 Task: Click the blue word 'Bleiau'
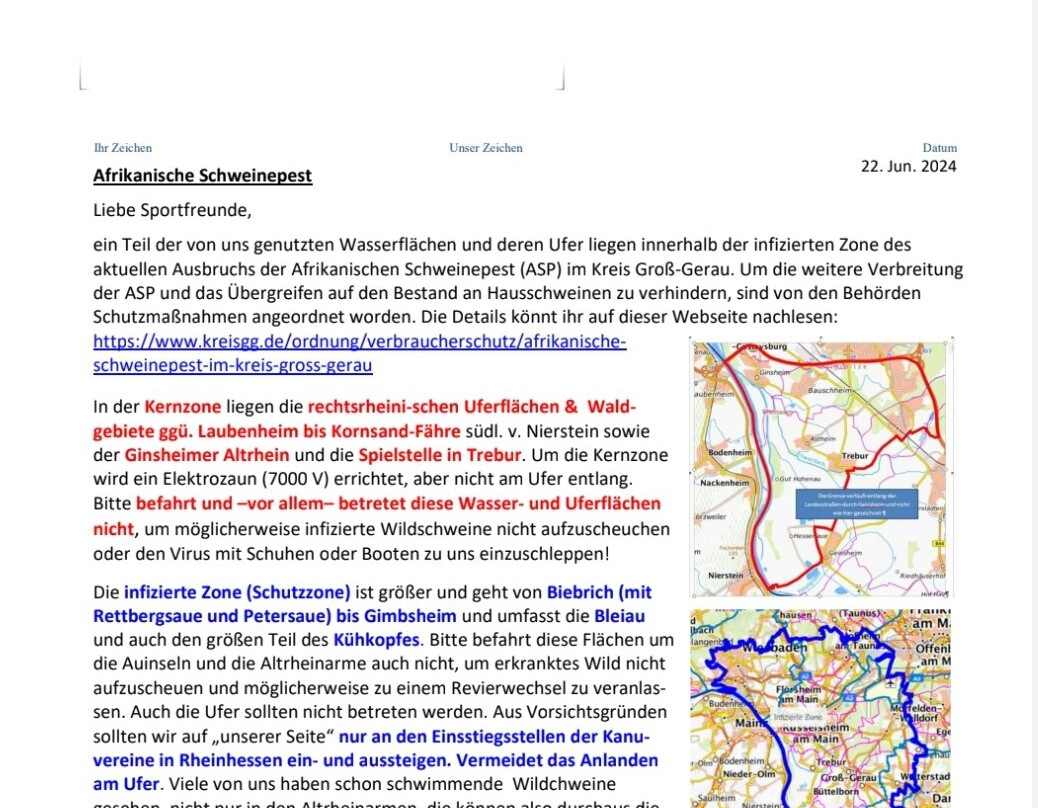click(x=620, y=616)
